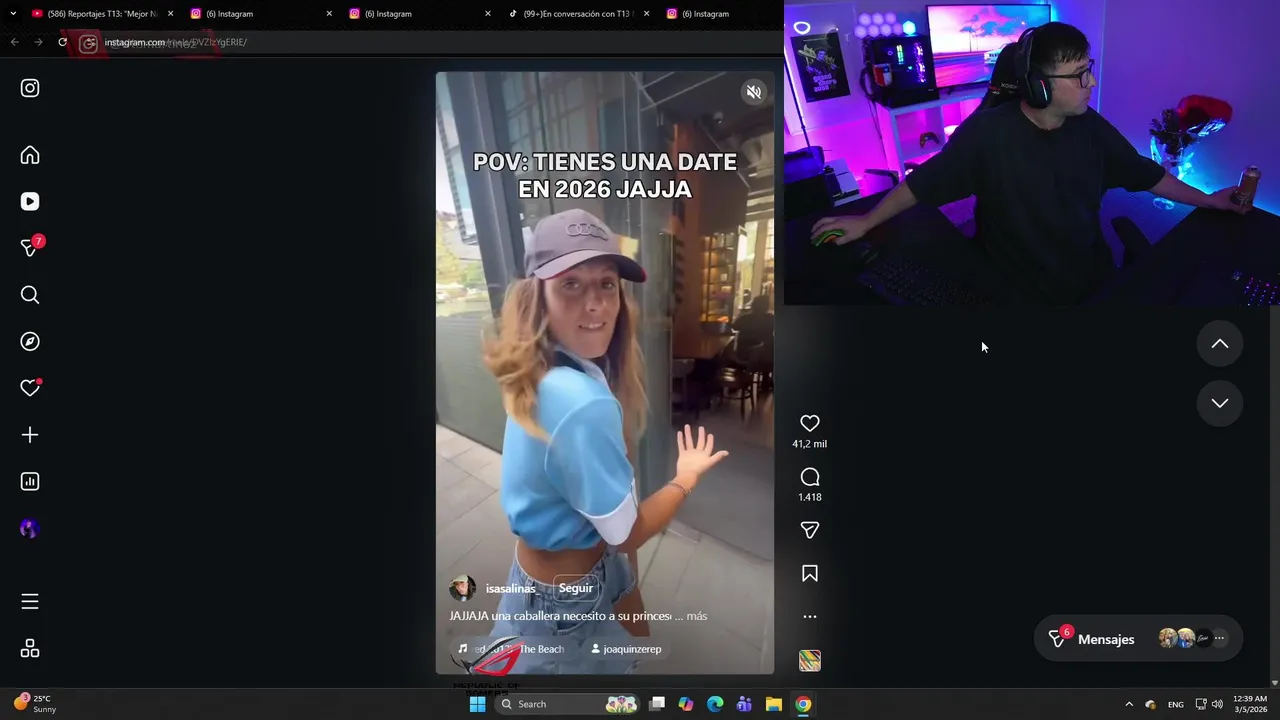Go forward in browser history

38,42
